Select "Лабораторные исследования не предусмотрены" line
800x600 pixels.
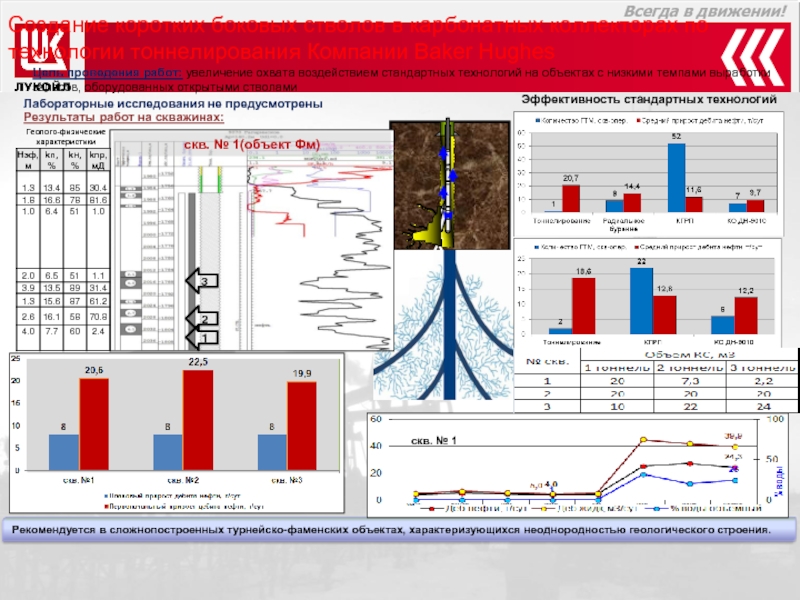(173, 104)
